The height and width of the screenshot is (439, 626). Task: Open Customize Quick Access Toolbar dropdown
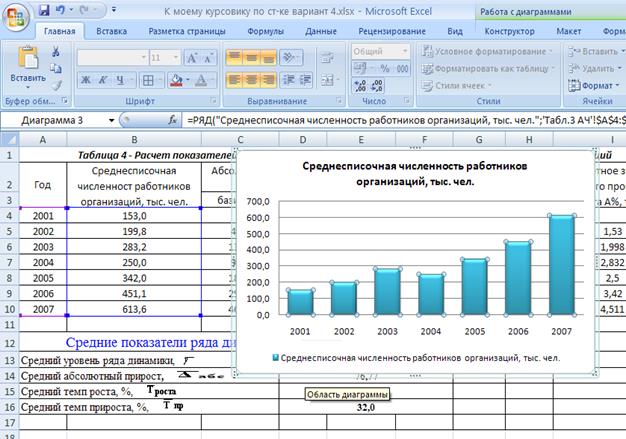114,10
